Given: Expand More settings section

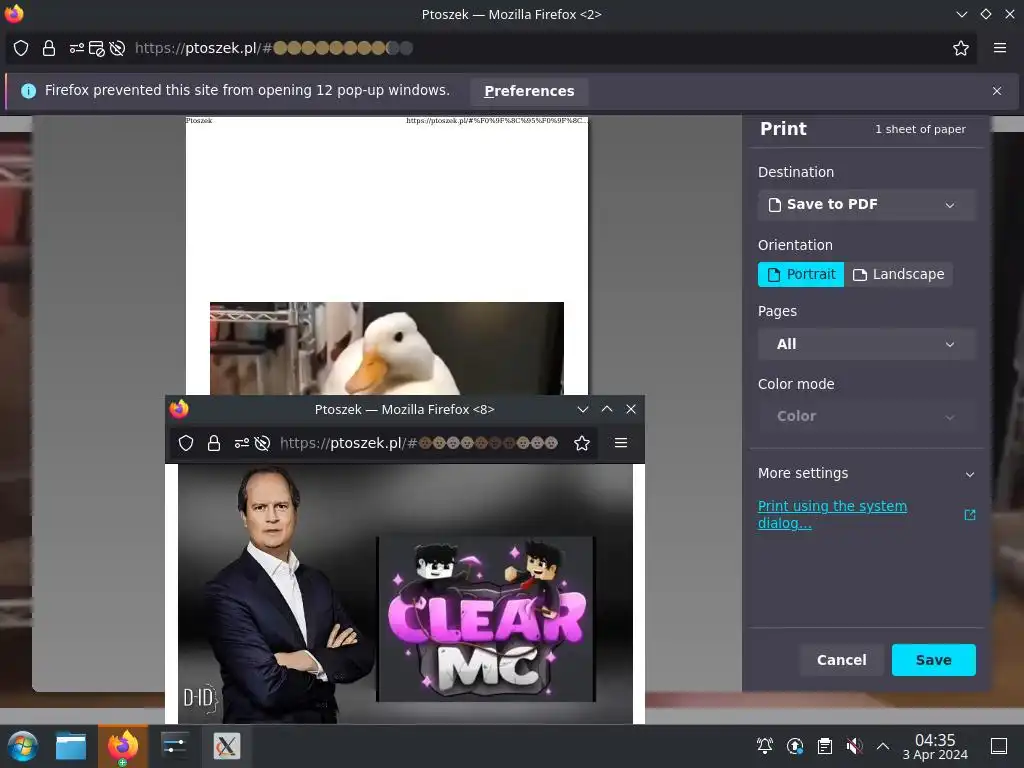Looking at the screenshot, I should point(866,473).
